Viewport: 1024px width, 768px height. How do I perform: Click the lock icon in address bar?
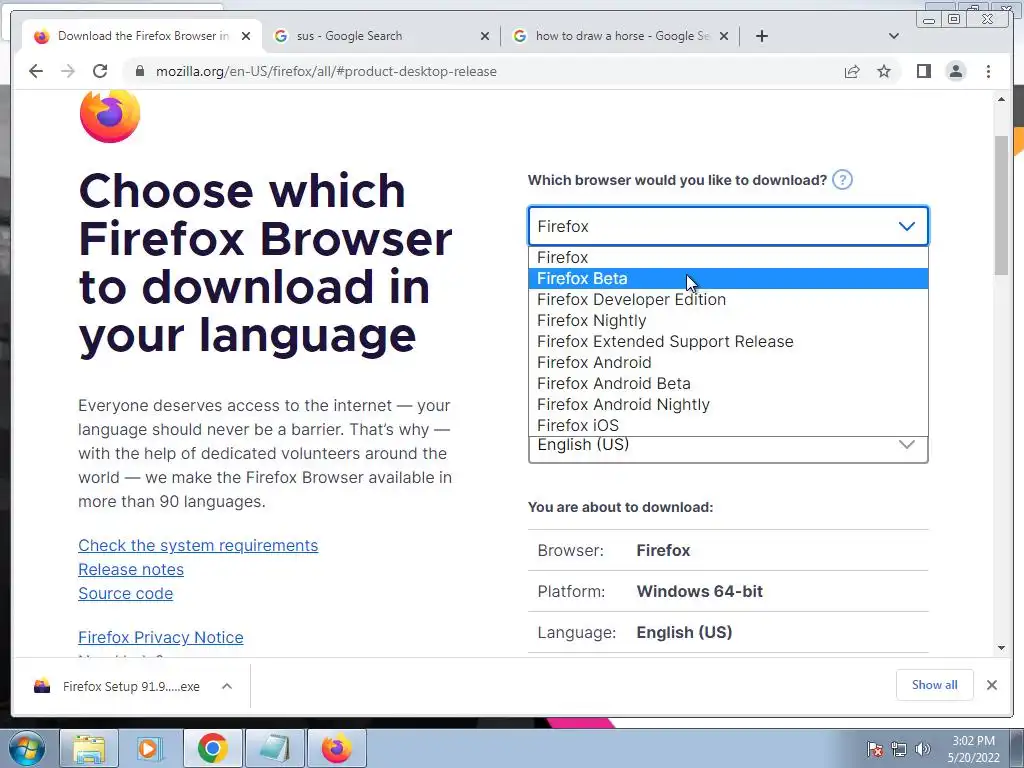tap(140, 71)
